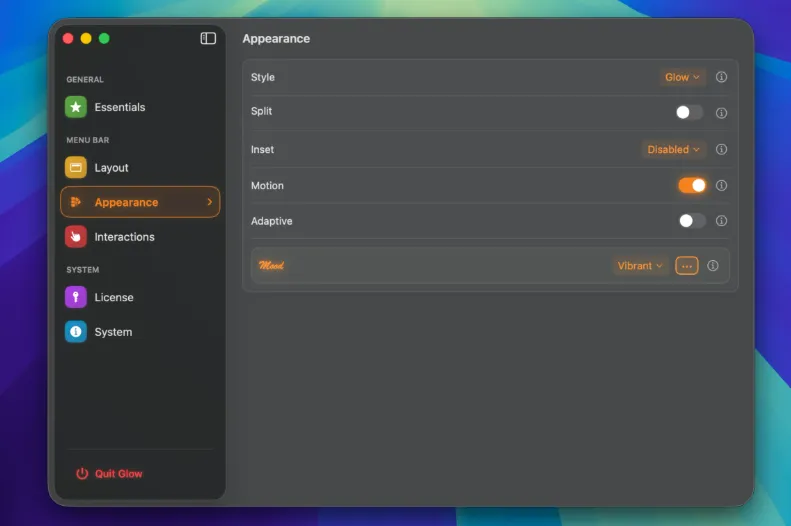Click the Quit Glow button
The height and width of the screenshot is (526, 791).
click(x=109, y=474)
